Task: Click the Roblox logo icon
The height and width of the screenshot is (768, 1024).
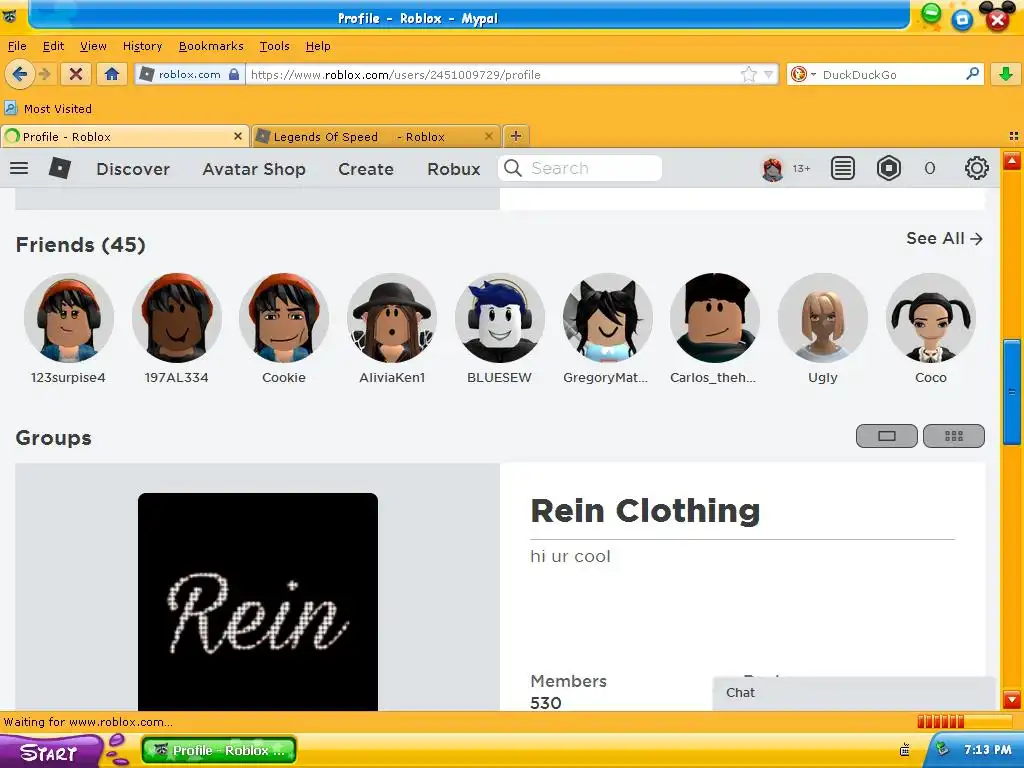Action: (x=60, y=168)
